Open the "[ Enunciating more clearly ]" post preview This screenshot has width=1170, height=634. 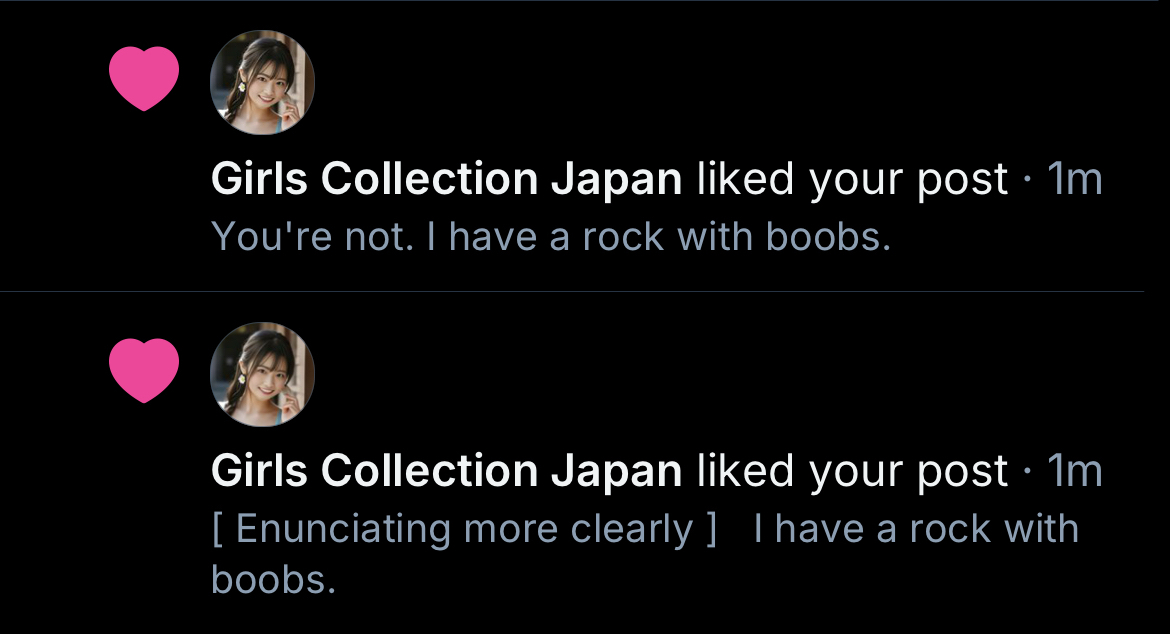click(465, 529)
